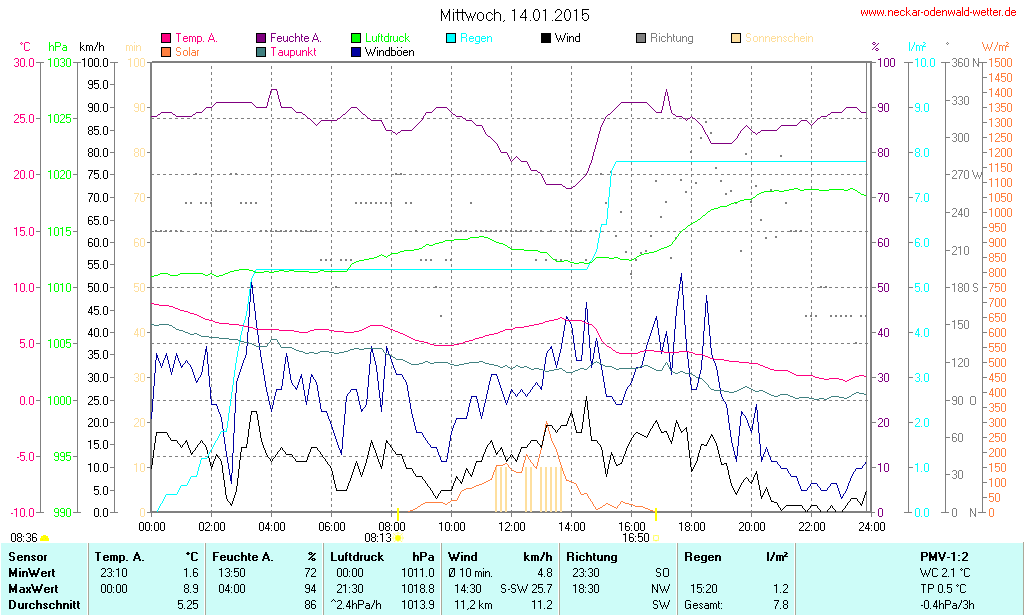Click the teal Taupunkt legend swatch

[262, 51]
